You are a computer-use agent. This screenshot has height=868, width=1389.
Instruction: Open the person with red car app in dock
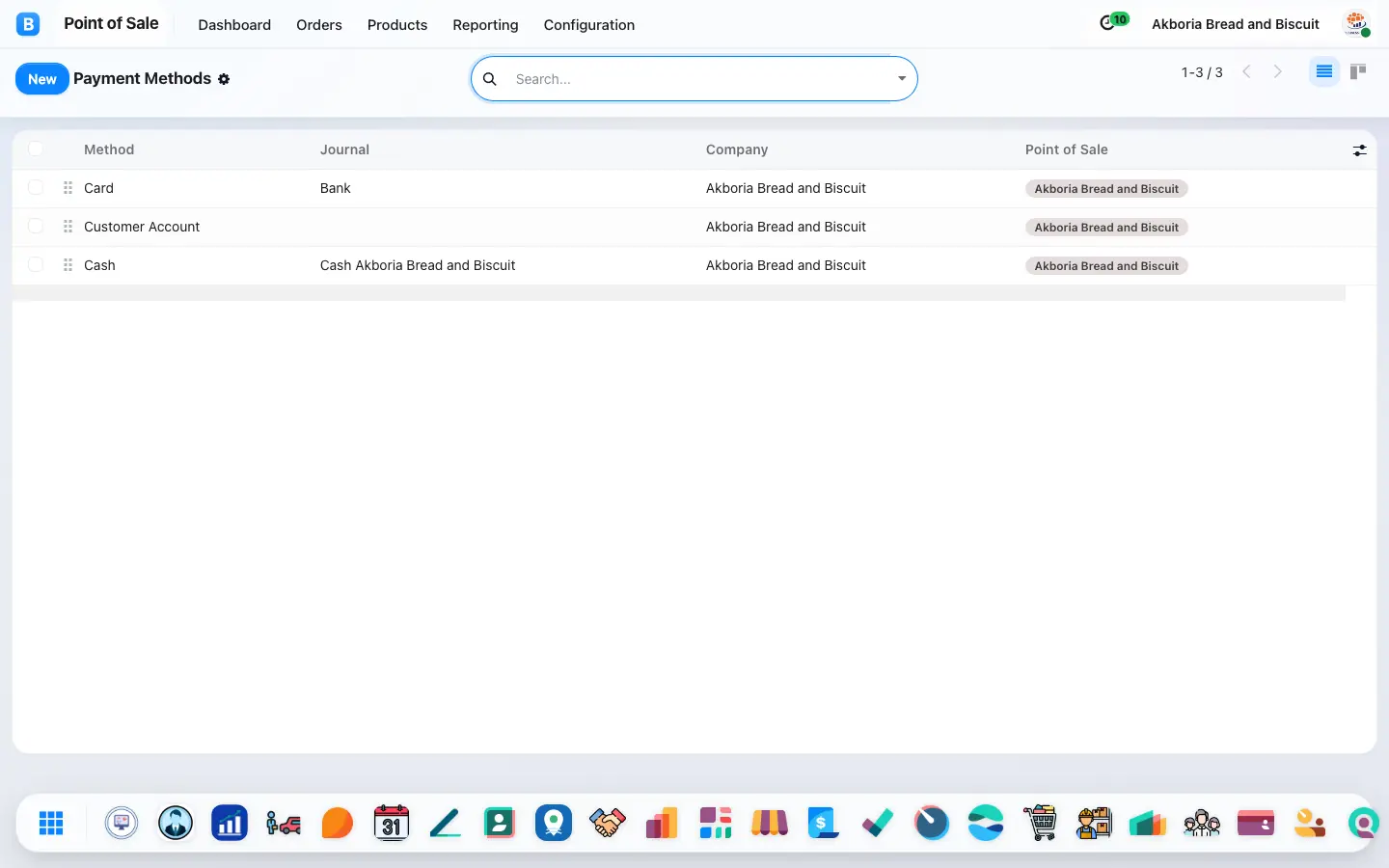[x=284, y=823]
